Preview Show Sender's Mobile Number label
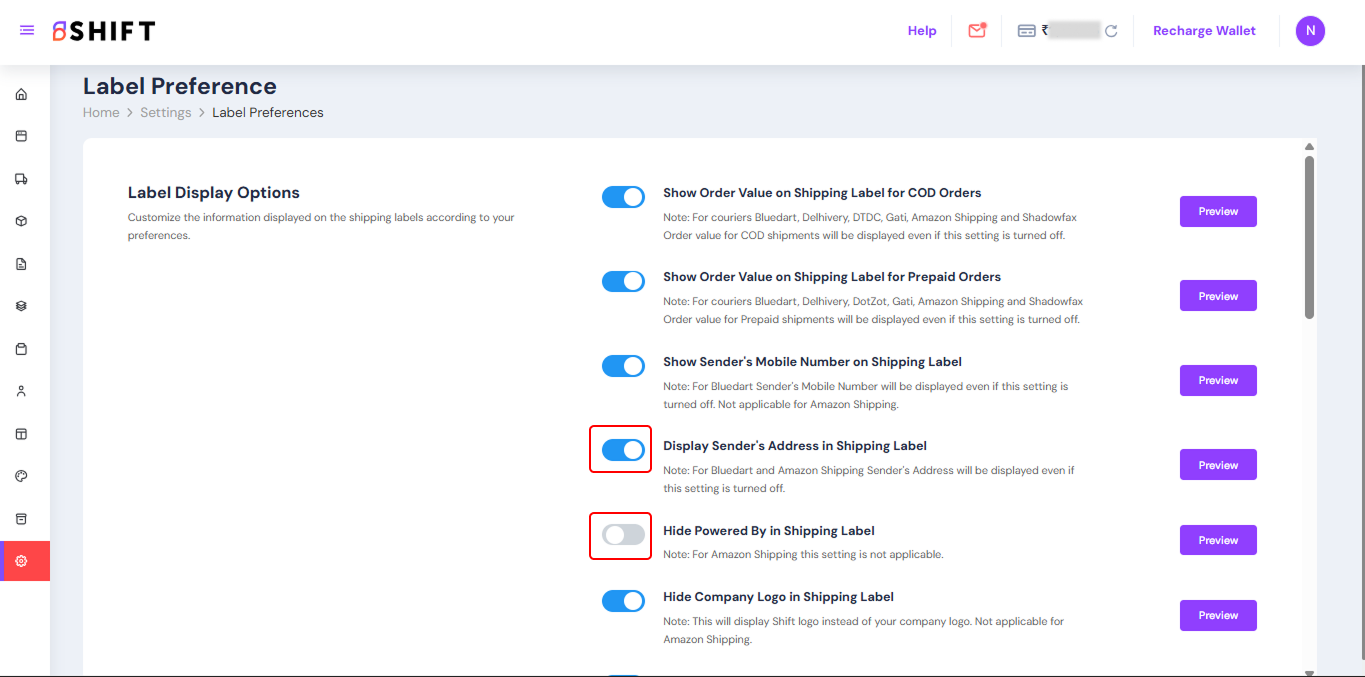1365x677 pixels. click(x=1218, y=380)
